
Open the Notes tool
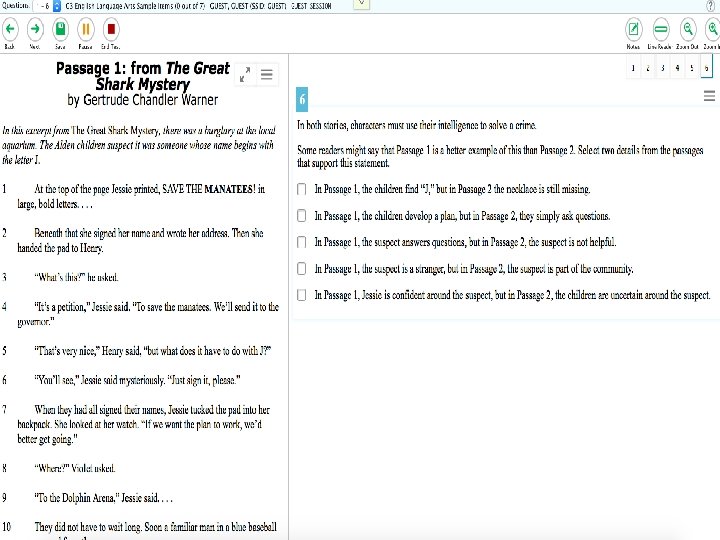pos(633,29)
